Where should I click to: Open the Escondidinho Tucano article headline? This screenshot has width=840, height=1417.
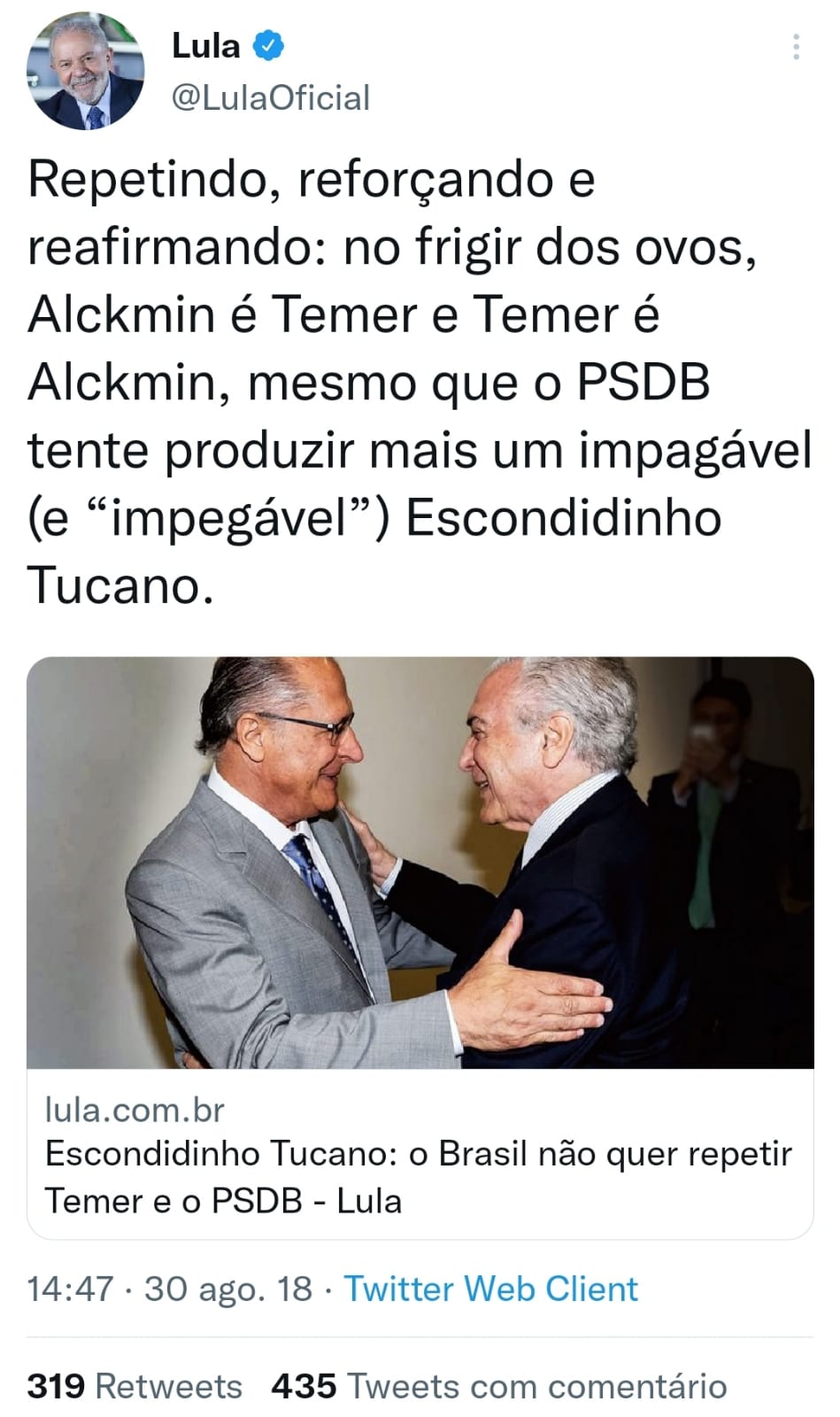point(419,1177)
